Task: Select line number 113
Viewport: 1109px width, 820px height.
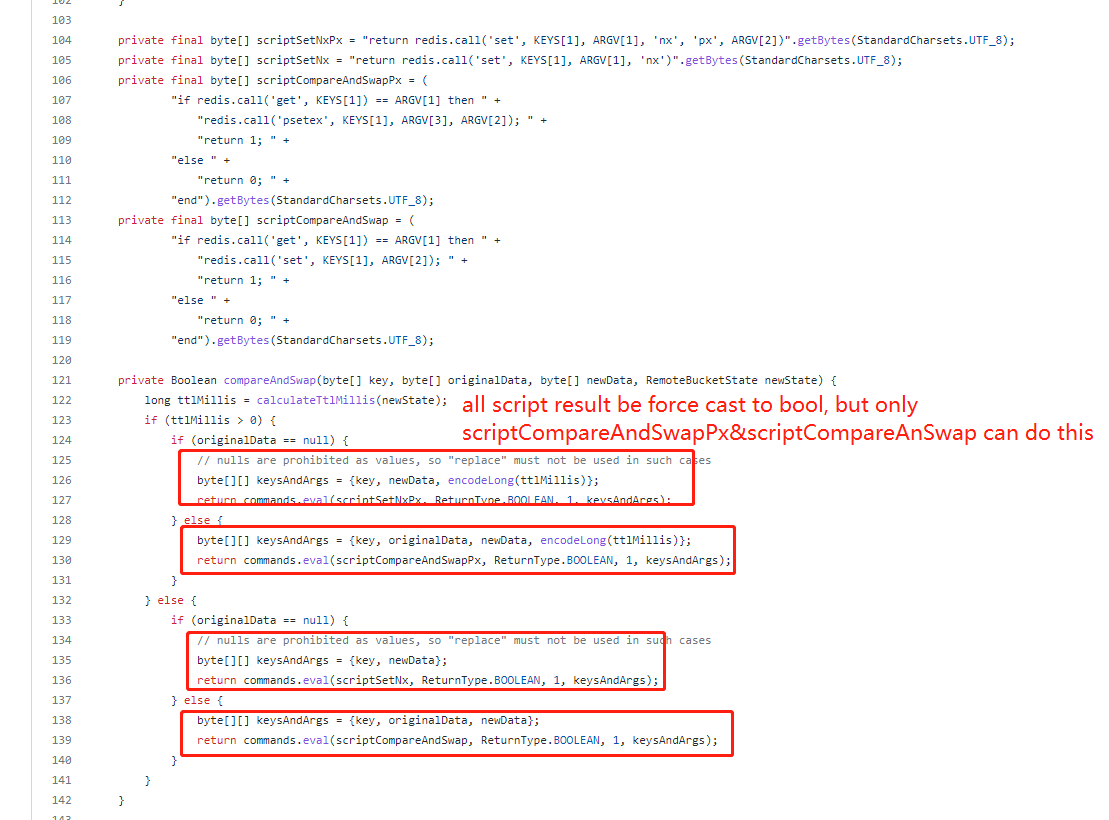Action: point(62,220)
